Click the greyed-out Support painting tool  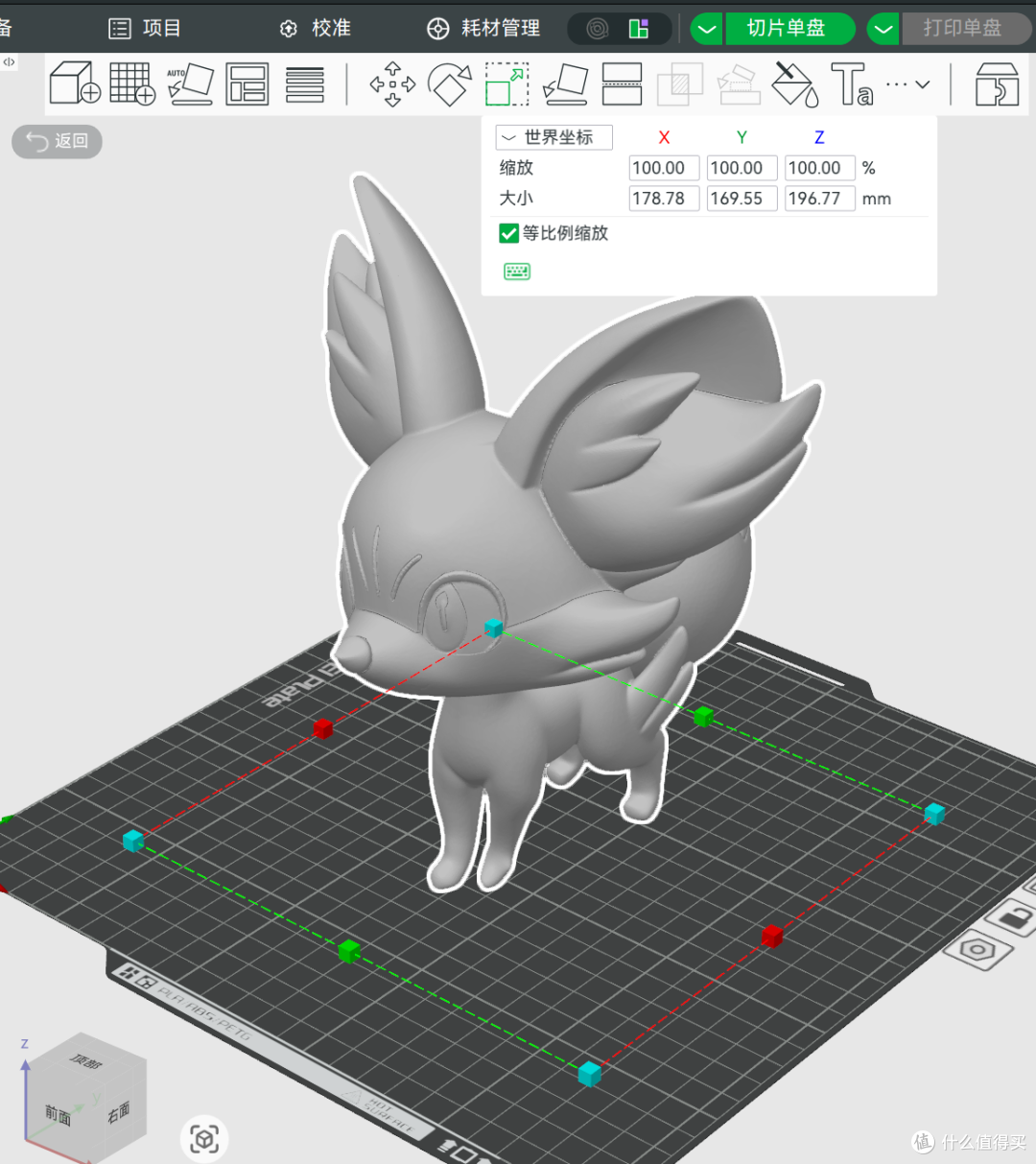[739, 84]
